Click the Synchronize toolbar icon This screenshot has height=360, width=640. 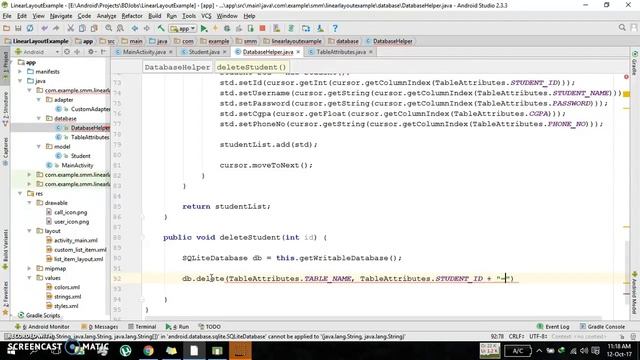pos(30,28)
